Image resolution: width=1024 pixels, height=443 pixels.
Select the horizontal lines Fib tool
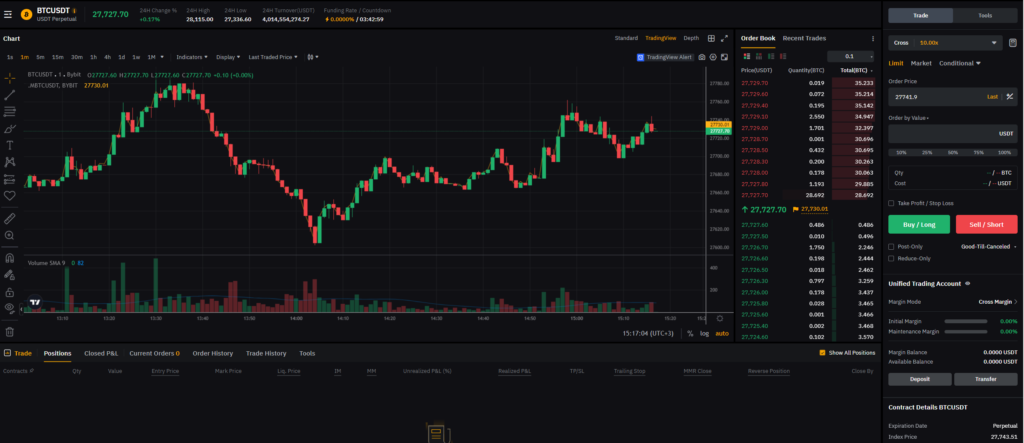pyautogui.click(x=10, y=112)
